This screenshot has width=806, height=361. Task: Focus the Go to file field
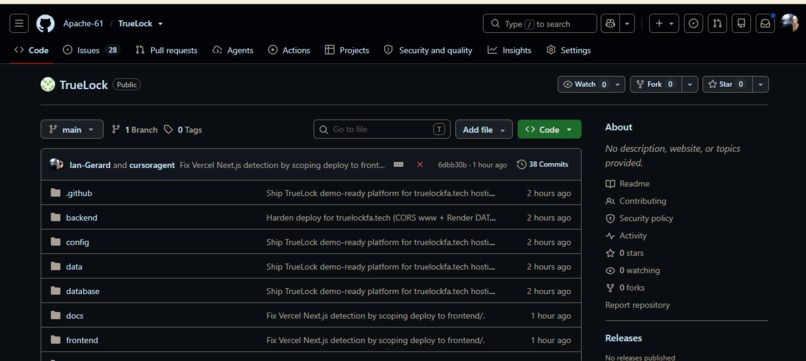(x=382, y=130)
